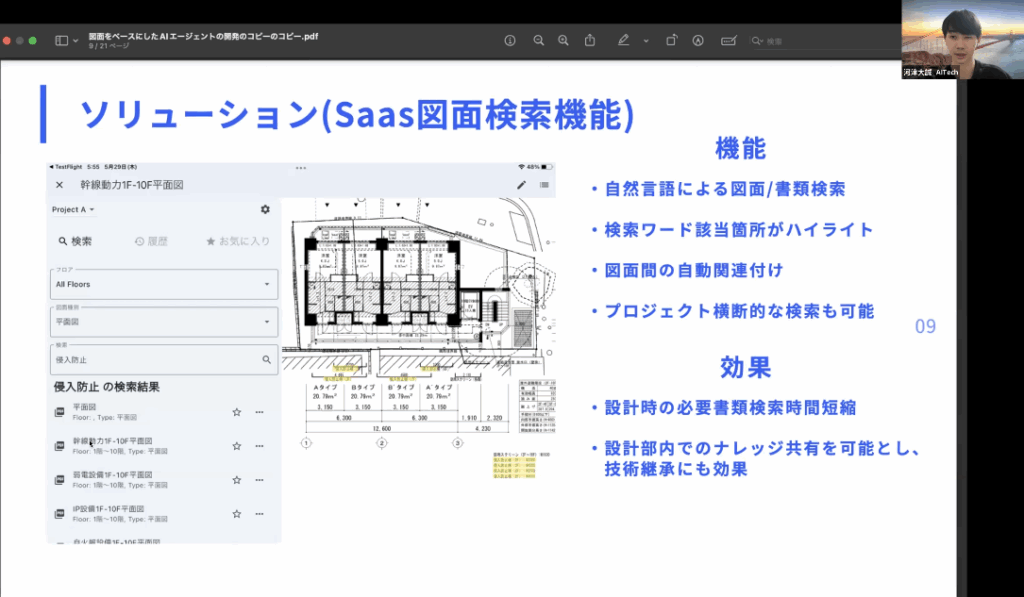Open the Share icon in Preview toolbar
The height and width of the screenshot is (597, 1024).
point(590,40)
